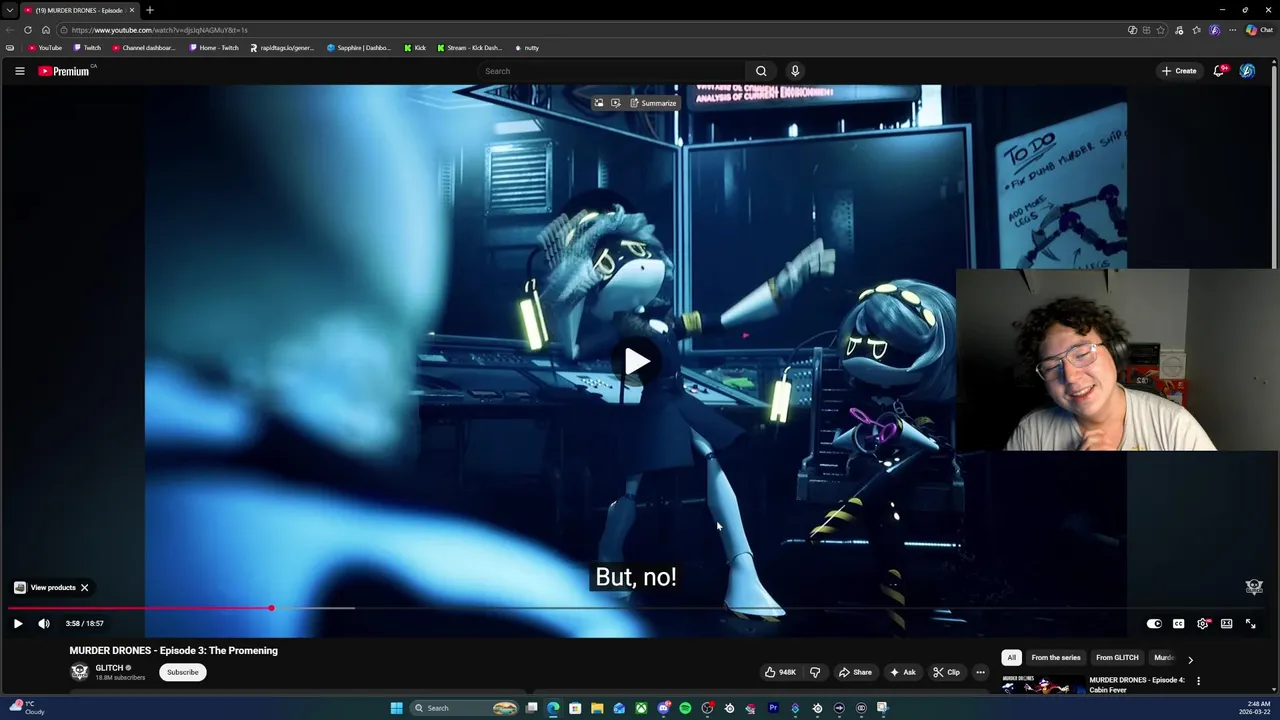This screenshot has height=720, width=1280.
Task: Like the video (948K)
Action: pyautogui.click(x=780, y=672)
